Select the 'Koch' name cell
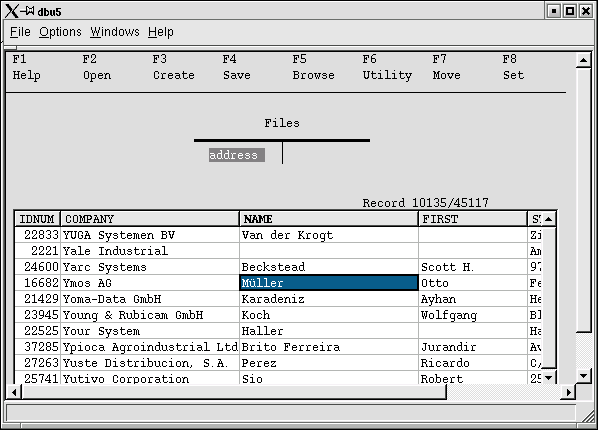Image resolution: width=598 pixels, height=430 pixels. click(x=329, y=315)
